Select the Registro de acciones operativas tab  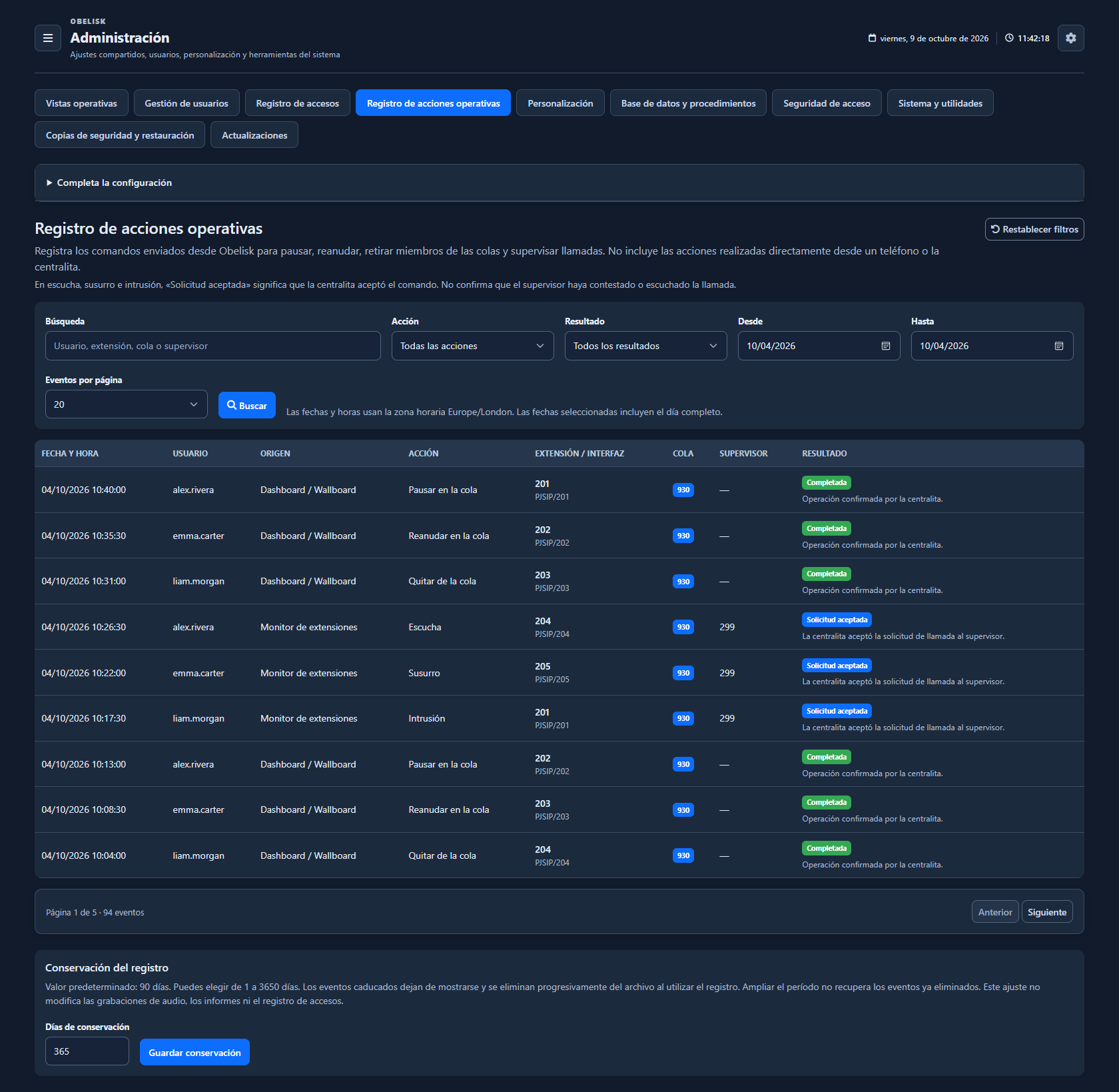coord(434,103)
